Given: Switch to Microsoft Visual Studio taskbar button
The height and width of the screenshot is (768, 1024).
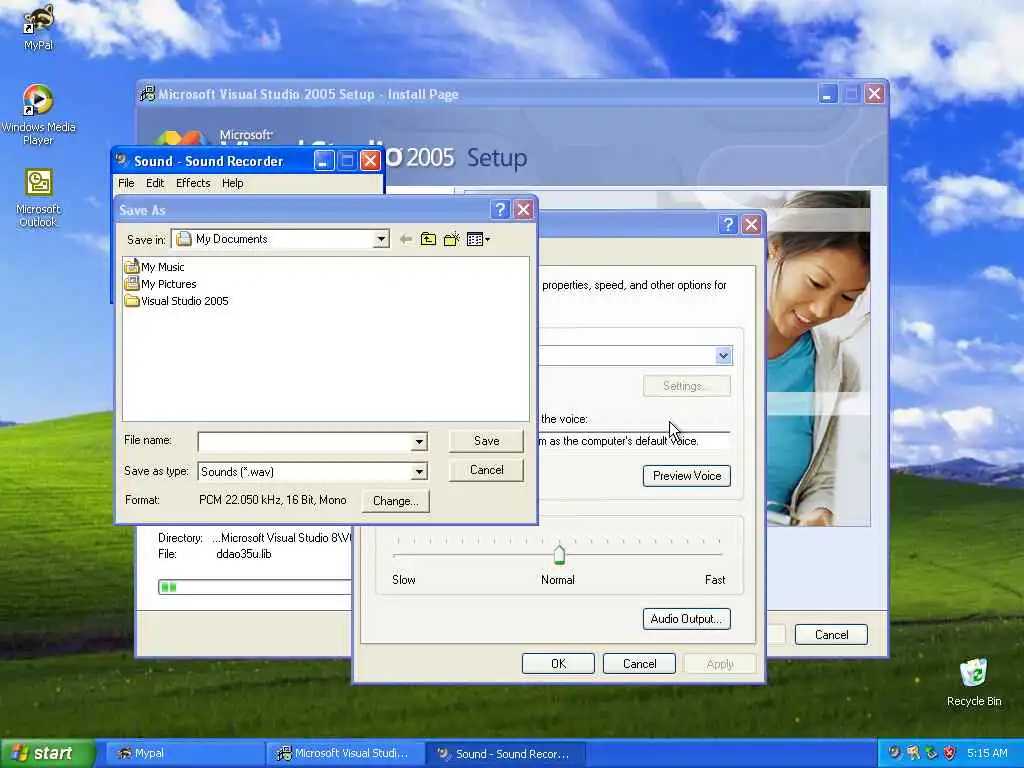Looking at the screenshot, I should [345, 754].
